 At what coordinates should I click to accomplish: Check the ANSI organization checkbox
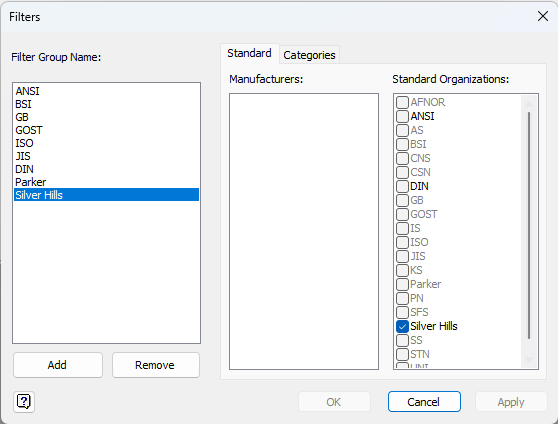[x=402, y=116]
